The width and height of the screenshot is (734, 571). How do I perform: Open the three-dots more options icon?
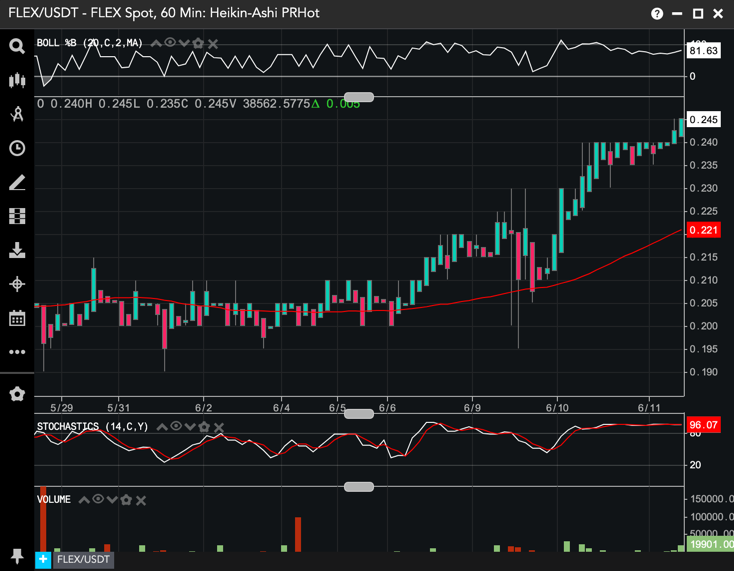click(x=17, y=352)
